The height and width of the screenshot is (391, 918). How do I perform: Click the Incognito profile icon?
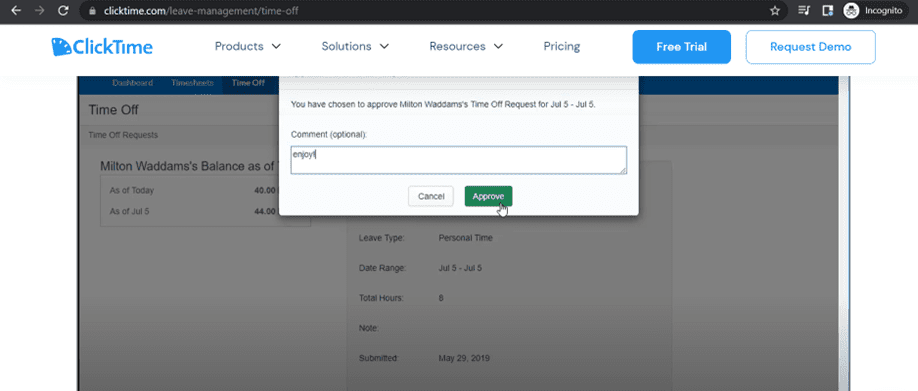[851, 11]
